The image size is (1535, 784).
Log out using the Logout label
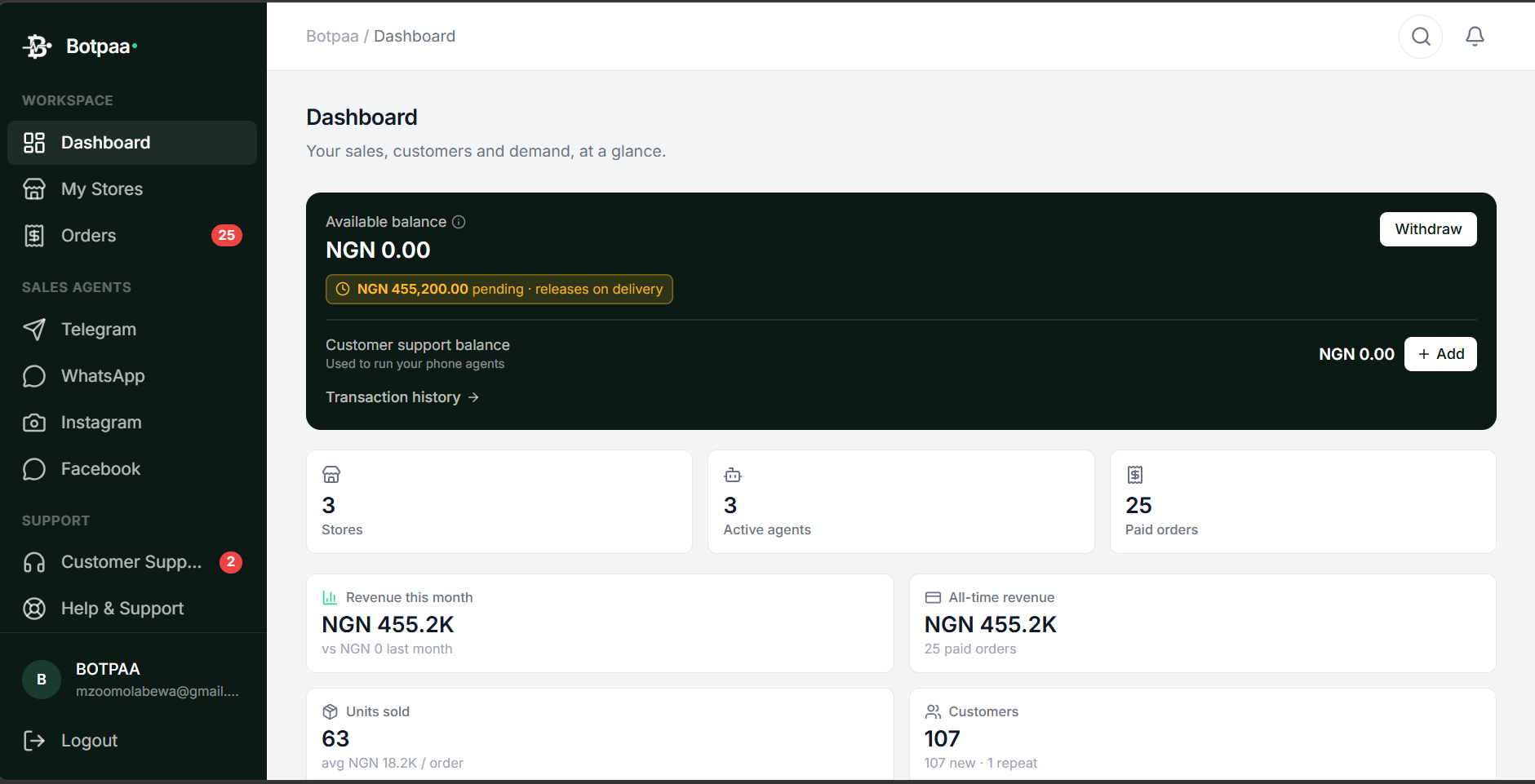point(89,741)
